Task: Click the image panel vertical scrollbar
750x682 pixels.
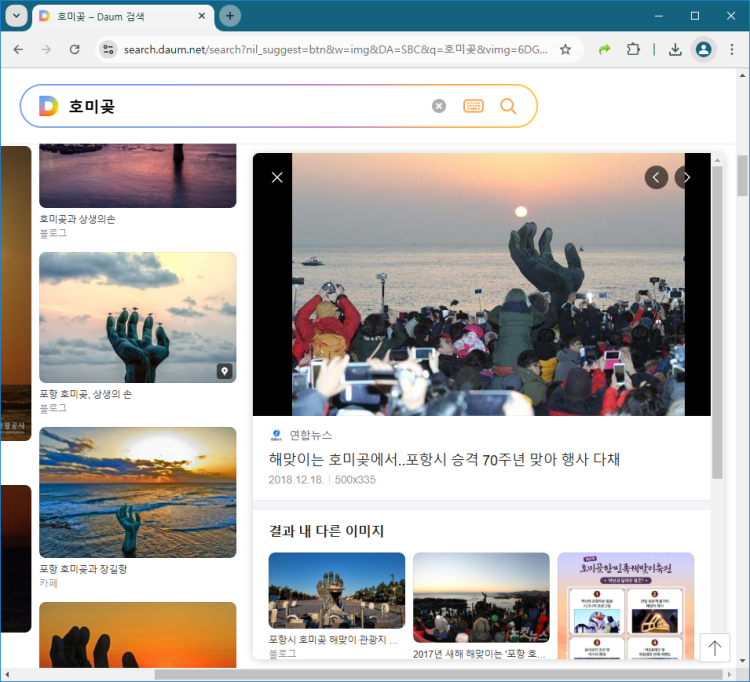Action: click(717, 321)
